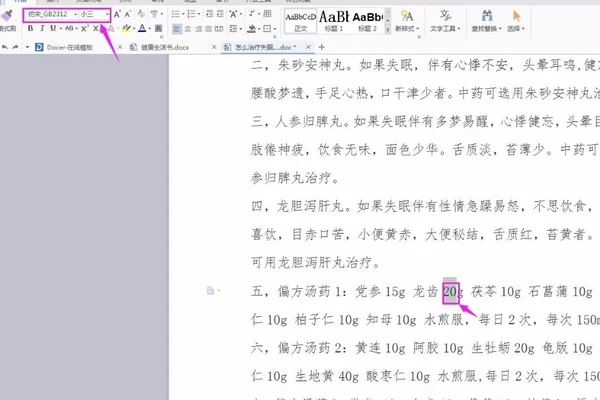
Task: Click the text 偏方汤药 2: in the document
Action: pos(312,348)
